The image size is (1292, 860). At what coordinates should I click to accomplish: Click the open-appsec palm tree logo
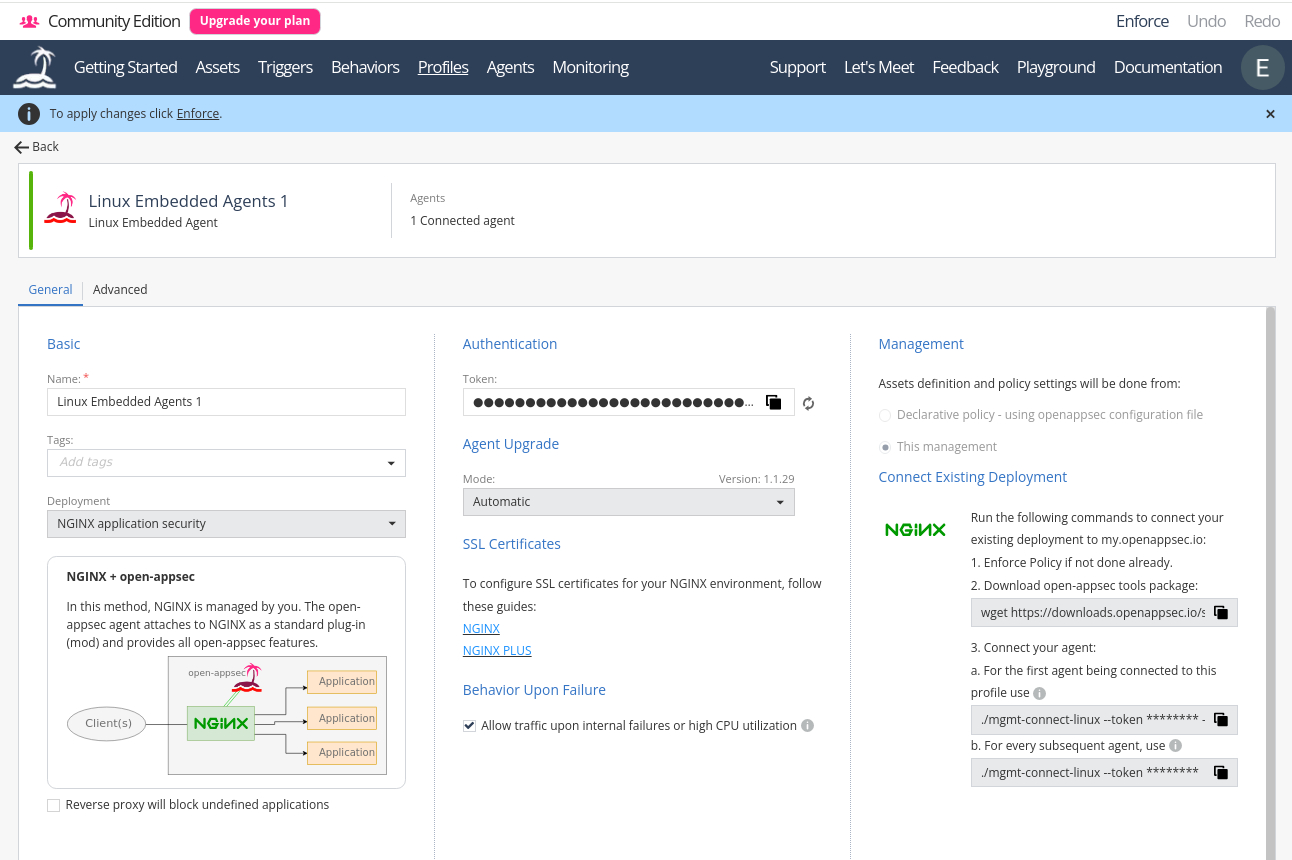tap(34, 67)
